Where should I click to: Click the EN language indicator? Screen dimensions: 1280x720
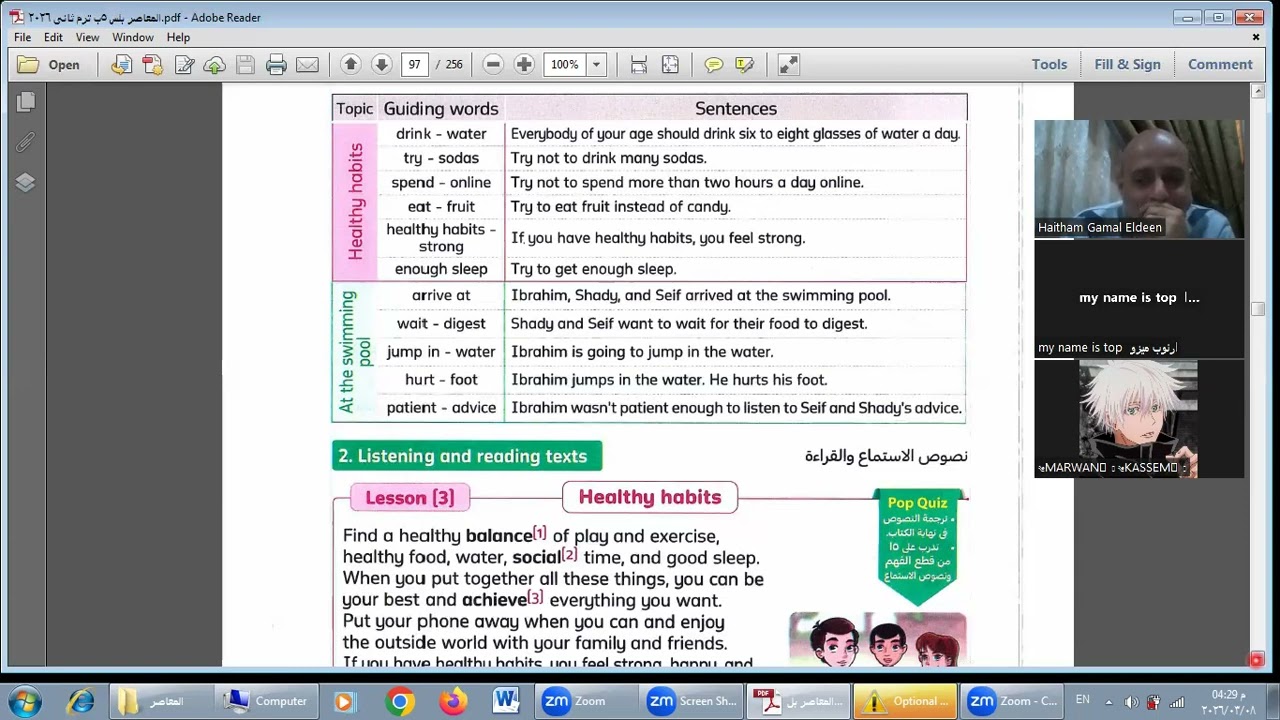(1082, 700)
